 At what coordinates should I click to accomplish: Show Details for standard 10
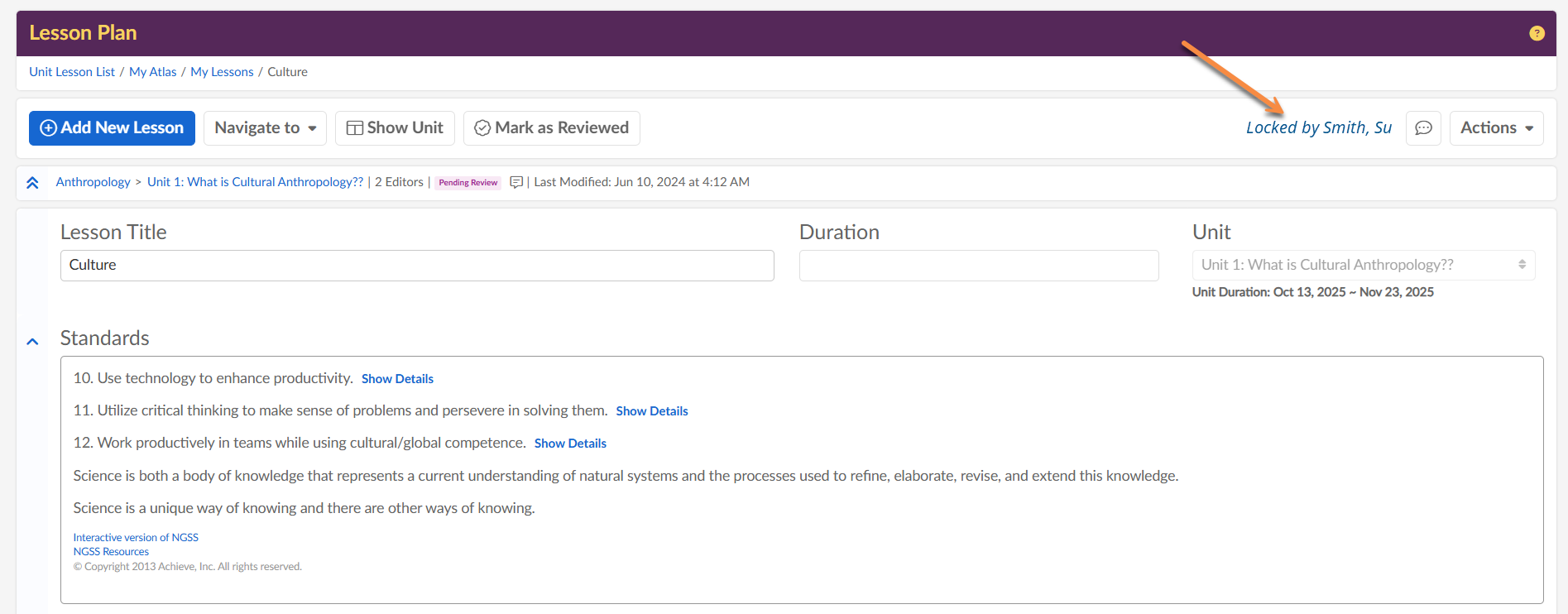tap(397, 379)
